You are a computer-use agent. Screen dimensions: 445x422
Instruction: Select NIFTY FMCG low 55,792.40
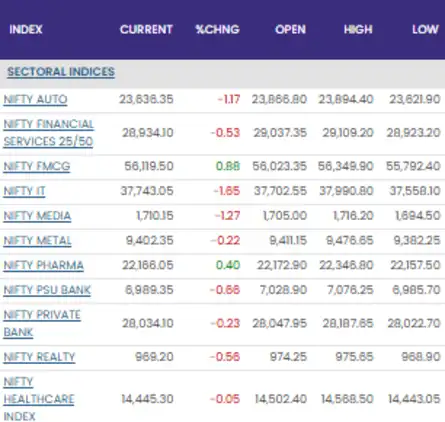(413, 166)
